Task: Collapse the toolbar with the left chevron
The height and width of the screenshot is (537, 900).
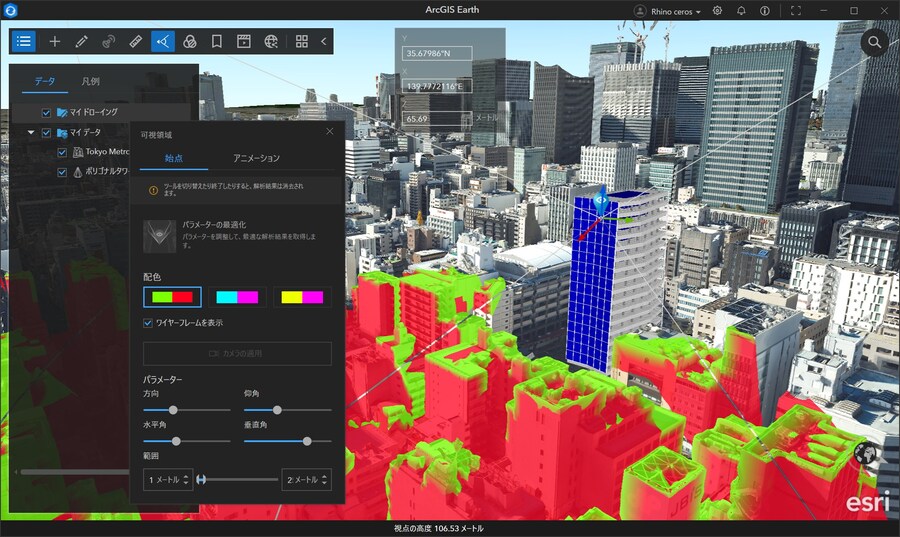Action: (x=323, y=42)
